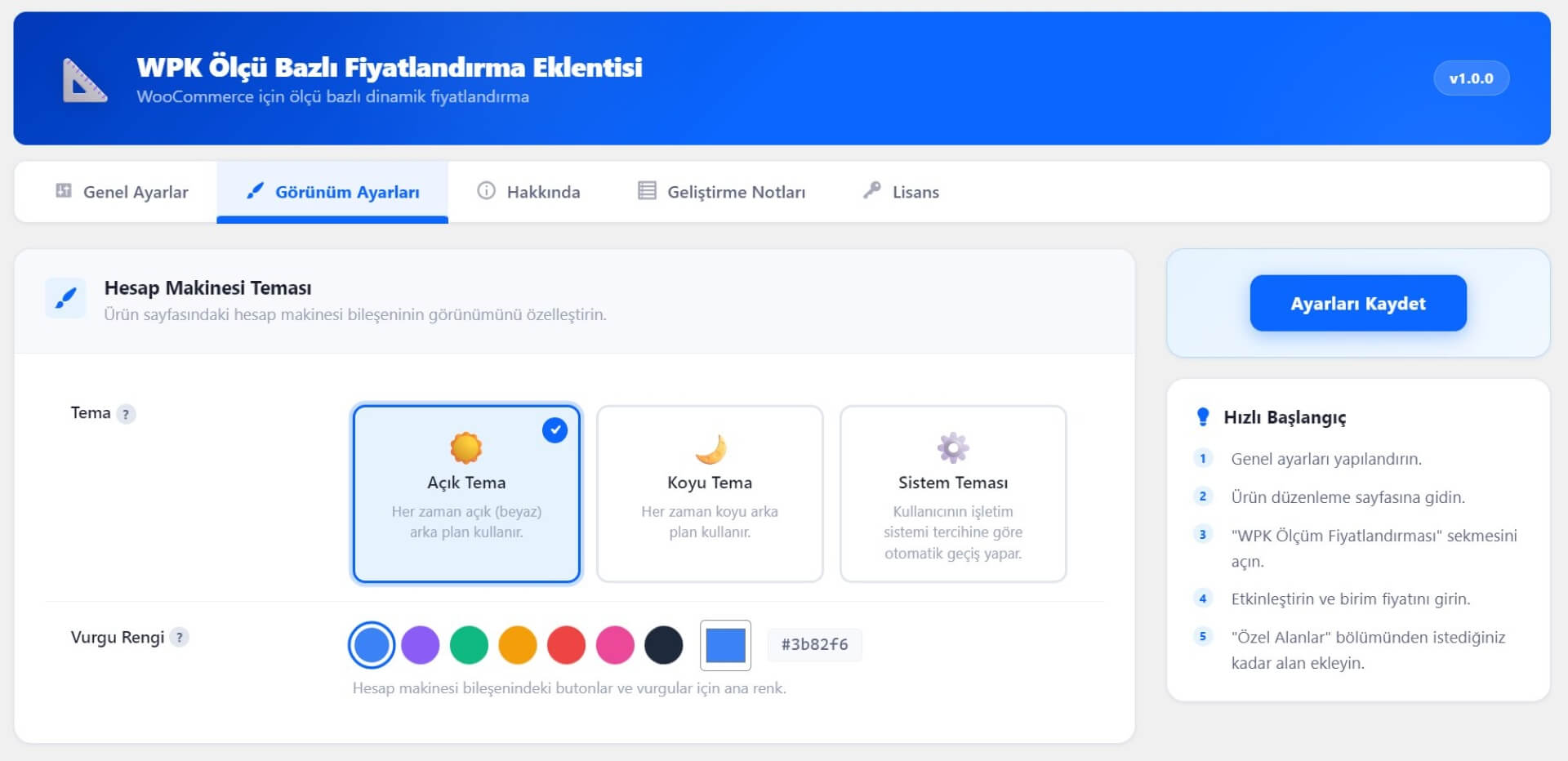
Task: Click the brush icon on Görünüm Ayarları tab
Action: [255, 191]
